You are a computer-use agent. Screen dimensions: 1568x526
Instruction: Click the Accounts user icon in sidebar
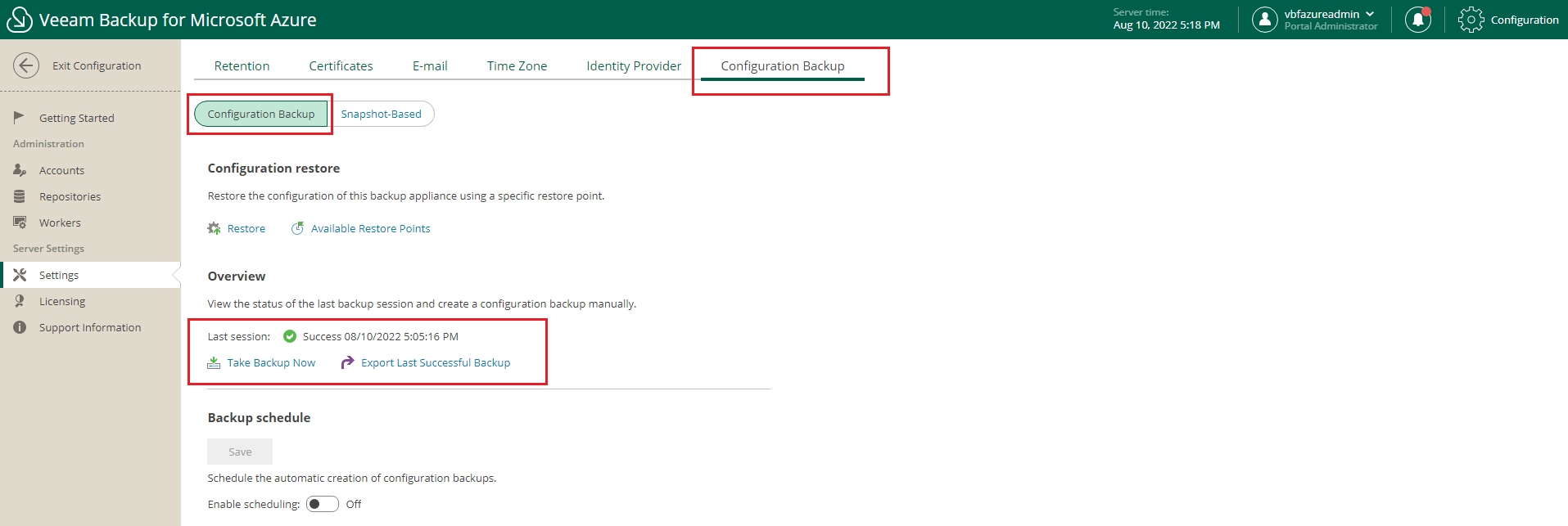tap(20, 170)
